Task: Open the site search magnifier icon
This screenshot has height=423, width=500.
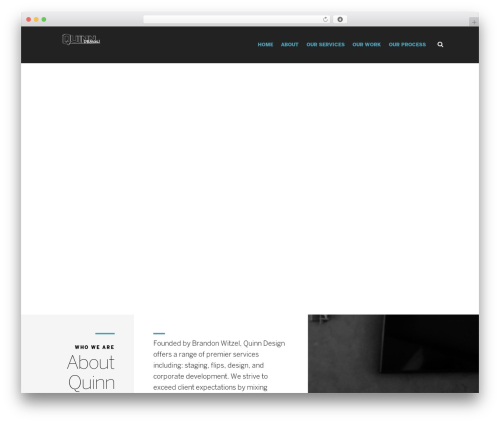Action: point(440,44)
